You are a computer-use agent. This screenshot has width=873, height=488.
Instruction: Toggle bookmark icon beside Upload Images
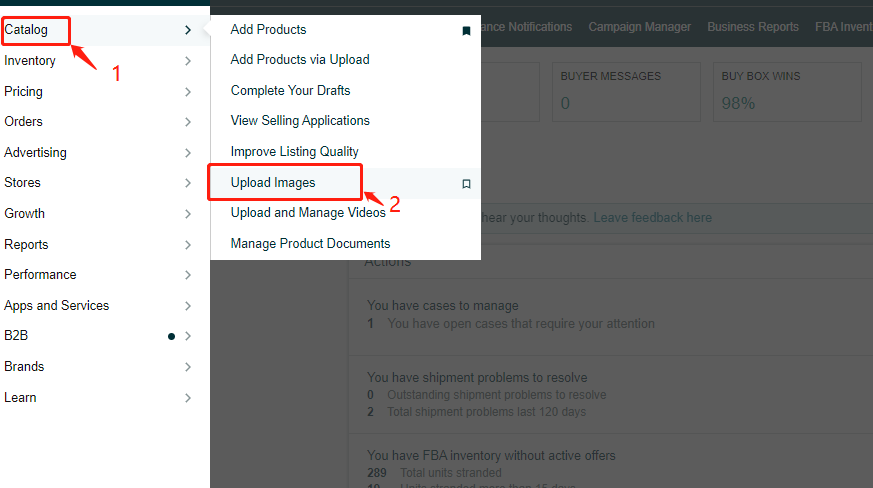point(467,184)
